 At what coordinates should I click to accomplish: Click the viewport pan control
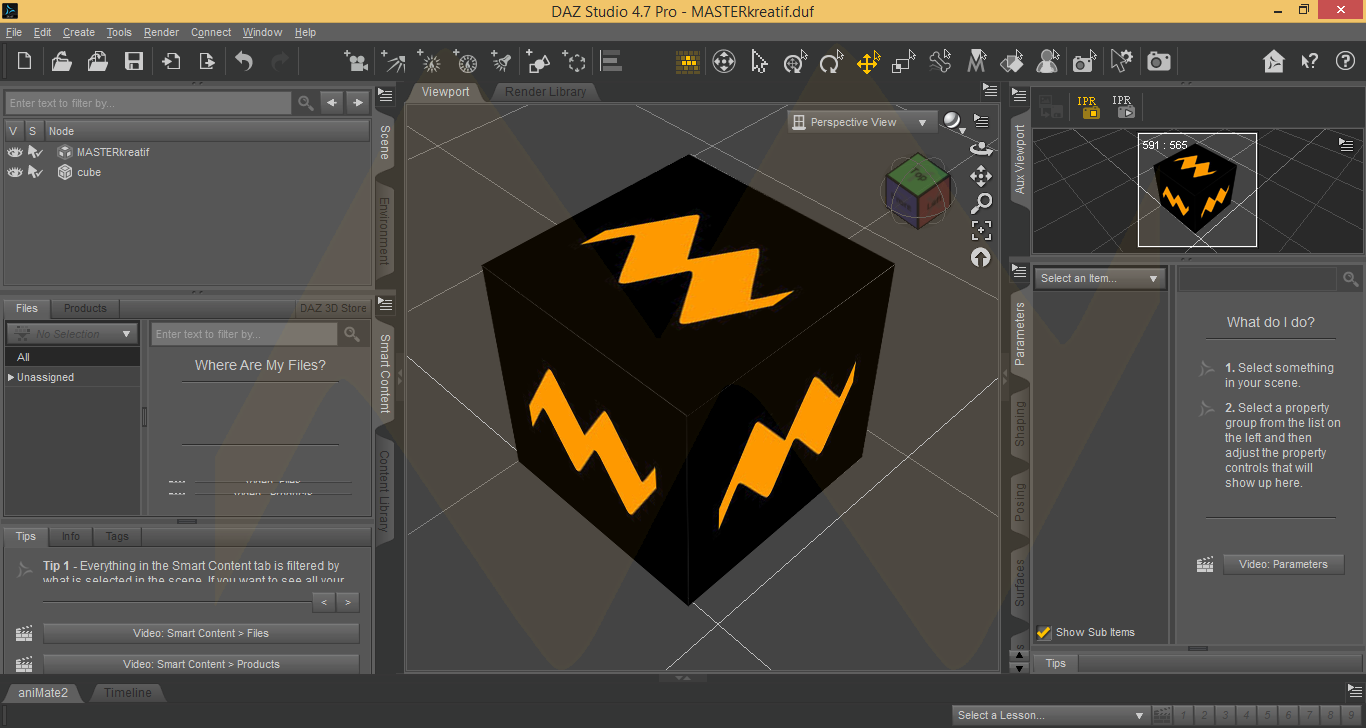pos(981,176)
